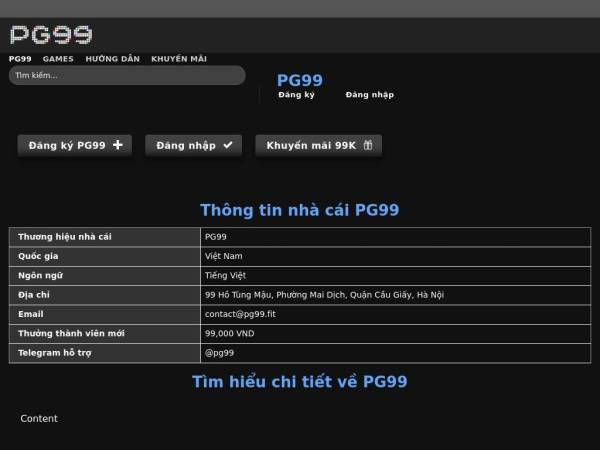Open the PG99 navigation menu item

pyautogui.click(x=20, y=59)
